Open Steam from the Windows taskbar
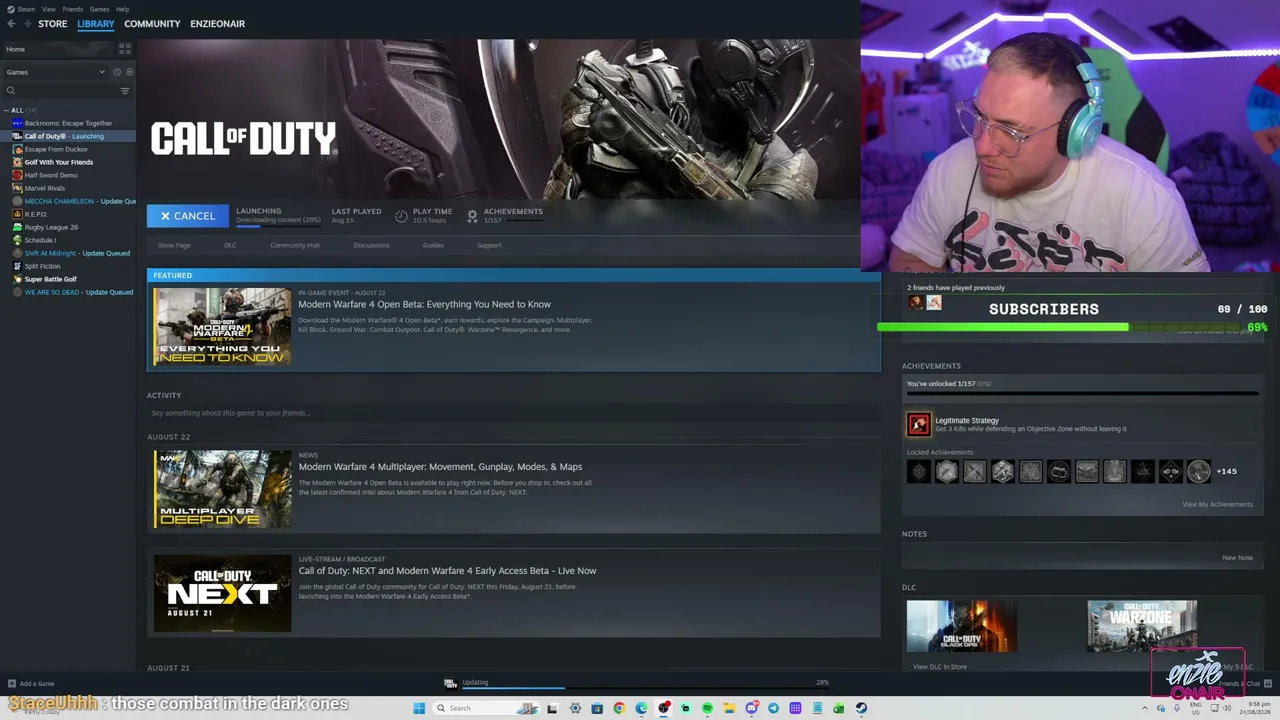This screenshot has width=1280, height=720. (x=861, y=708)
